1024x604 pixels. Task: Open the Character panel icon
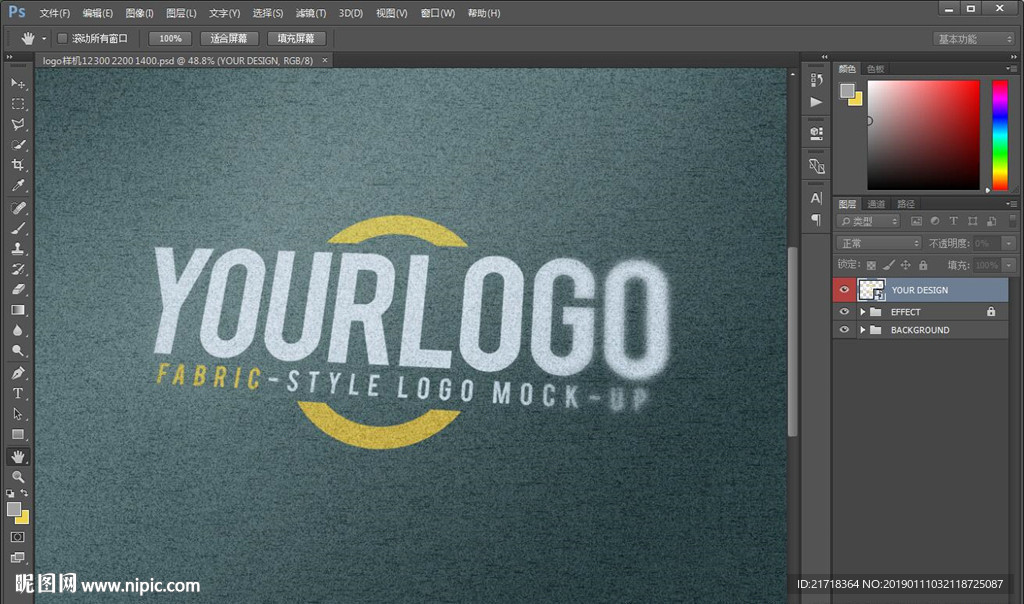(816, 198)
